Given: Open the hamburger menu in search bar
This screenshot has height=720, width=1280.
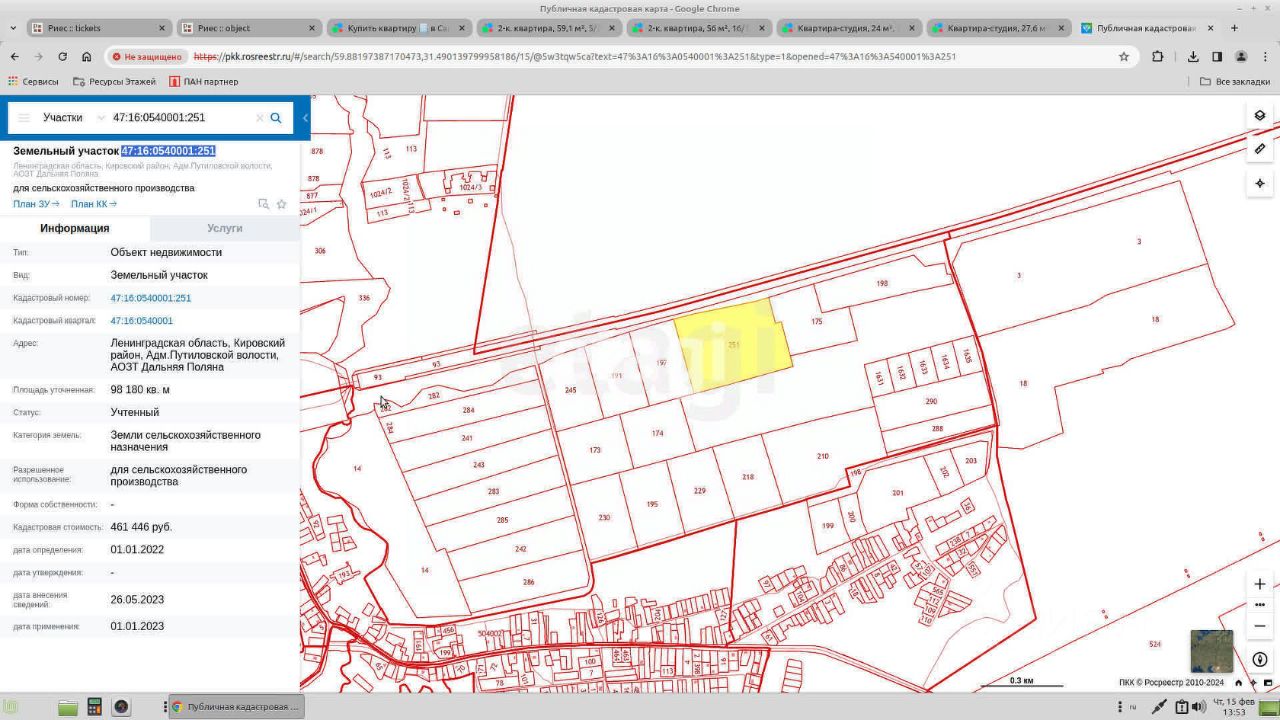Looking at the screenshot, I should (x=24, y=118).
